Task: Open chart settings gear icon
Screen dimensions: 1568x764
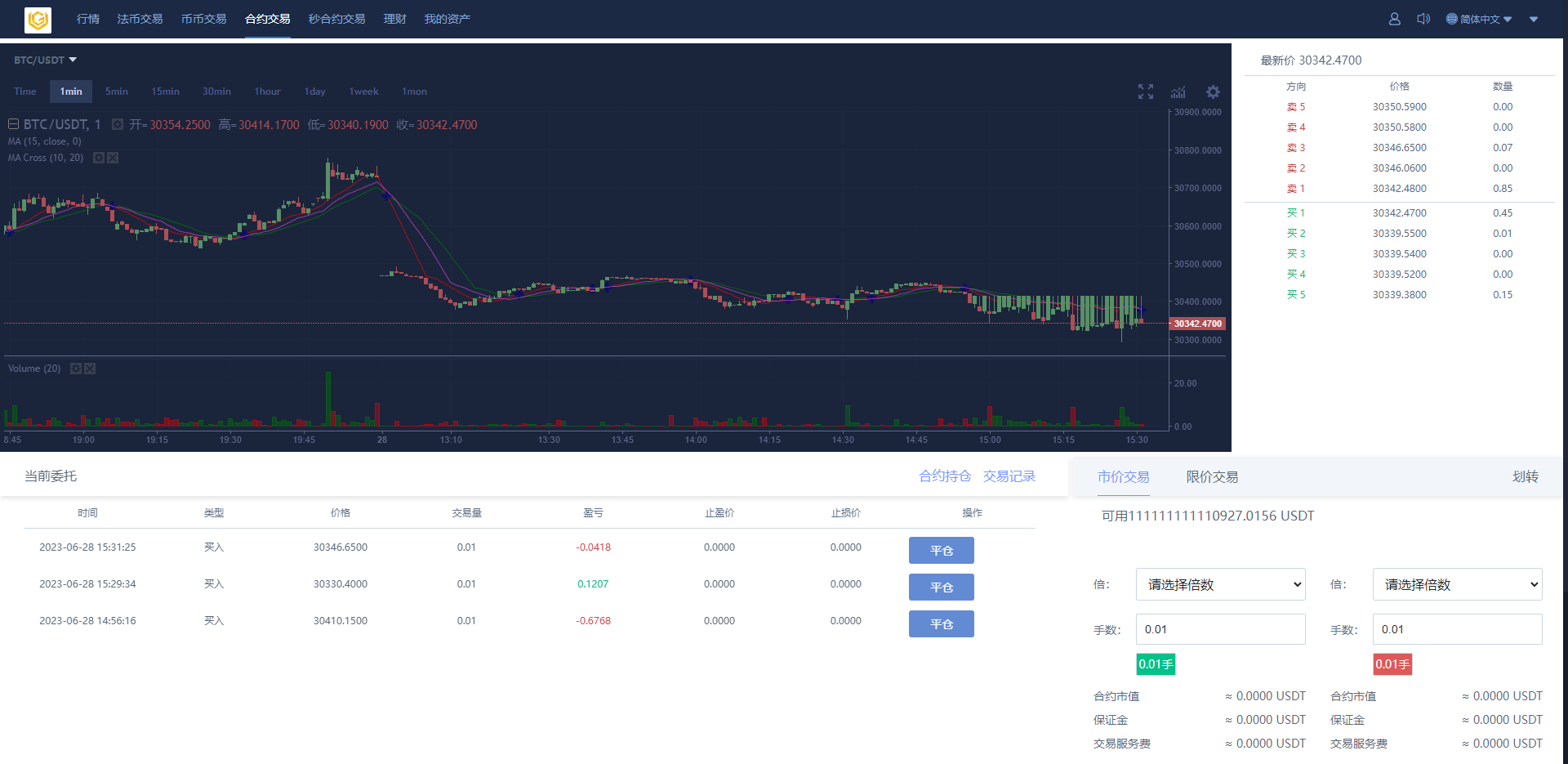Action: pos(1213,92)
